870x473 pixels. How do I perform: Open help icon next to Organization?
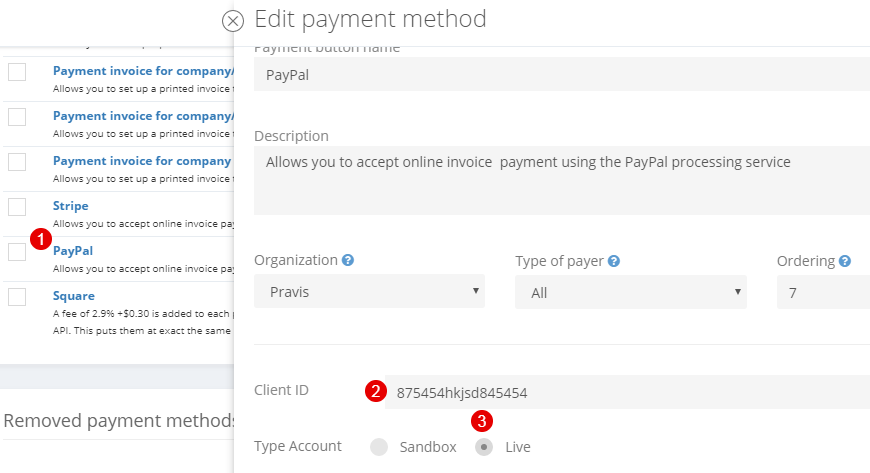(x=348, y=260)
